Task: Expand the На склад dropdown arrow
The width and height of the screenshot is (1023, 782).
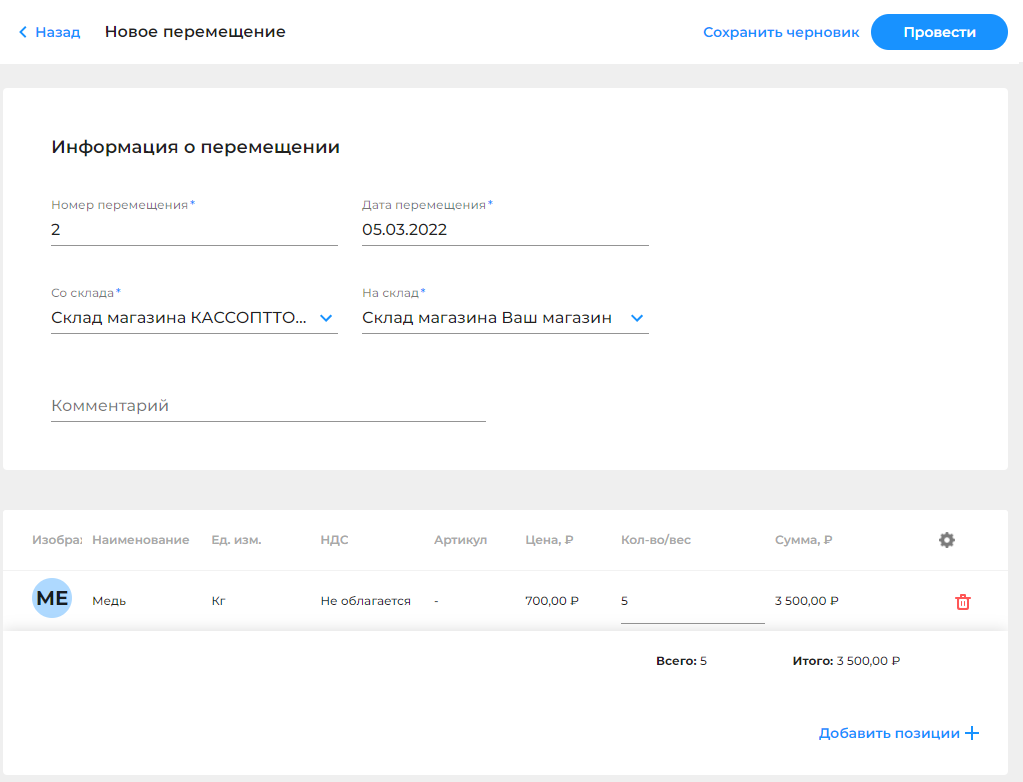Action: pyautogui.click(x=637, y=318)
